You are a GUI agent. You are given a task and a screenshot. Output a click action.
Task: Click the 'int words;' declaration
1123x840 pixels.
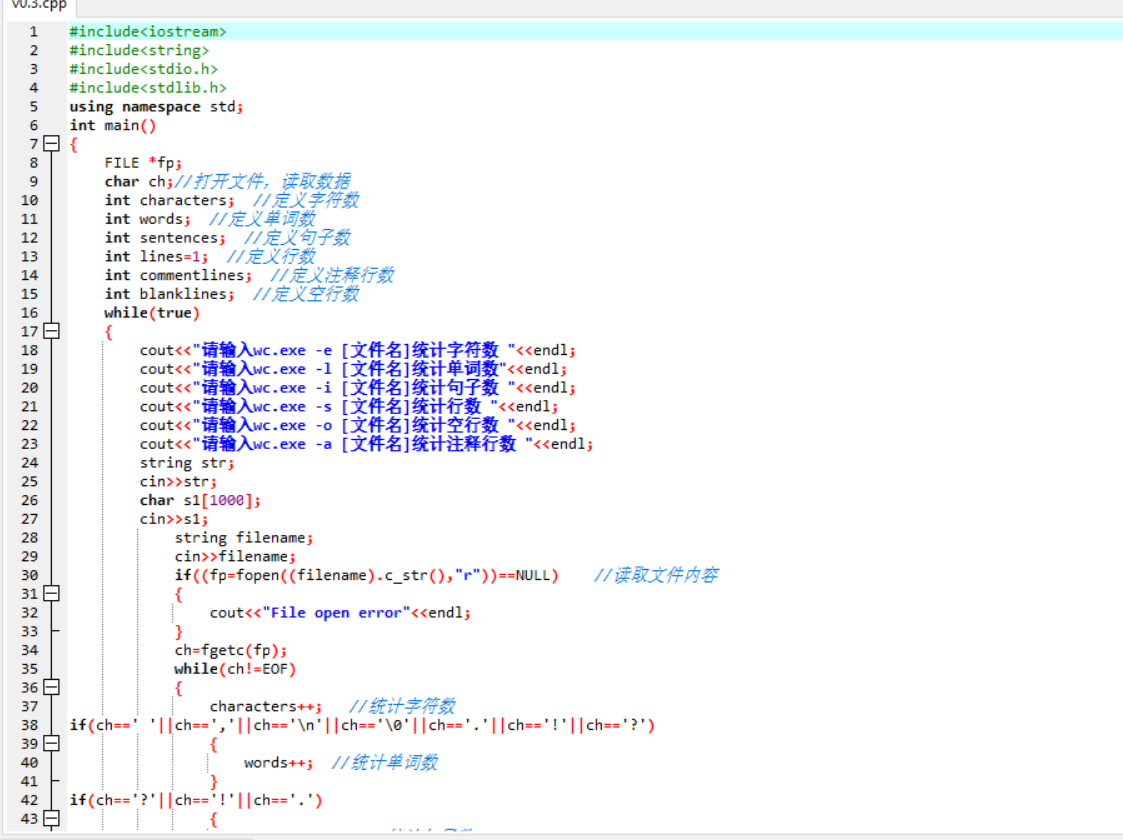(x=148, y=219)
